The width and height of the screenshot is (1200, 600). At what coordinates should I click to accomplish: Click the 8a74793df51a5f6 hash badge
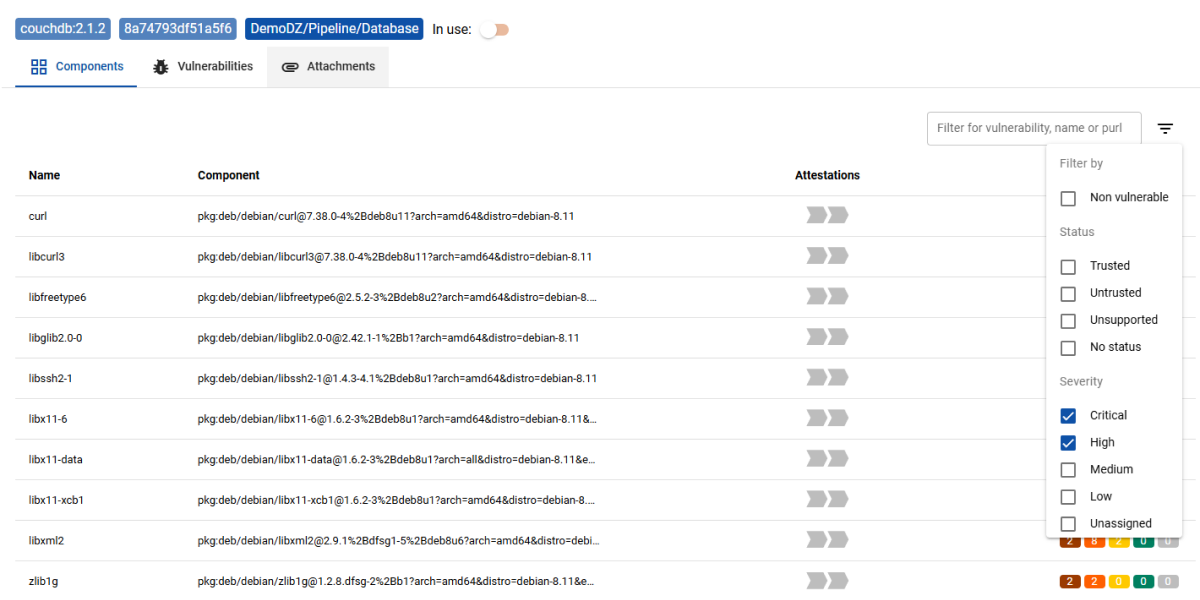[178, 29]
